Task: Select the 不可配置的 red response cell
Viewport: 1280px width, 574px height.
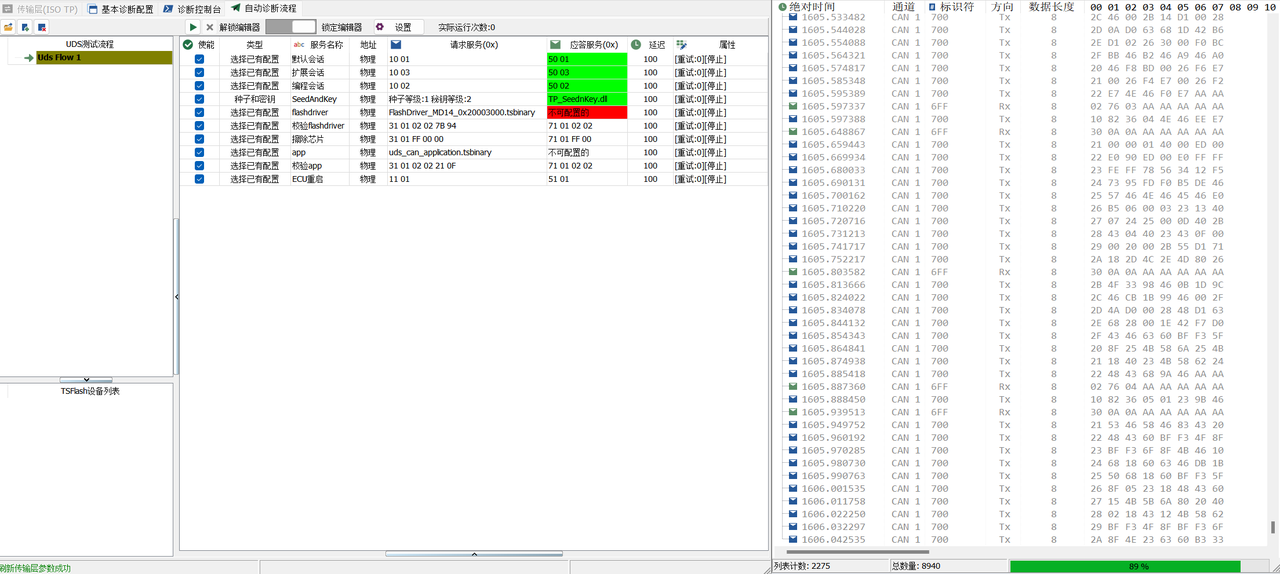Action: pyautogui.click(x=587, y=113)
